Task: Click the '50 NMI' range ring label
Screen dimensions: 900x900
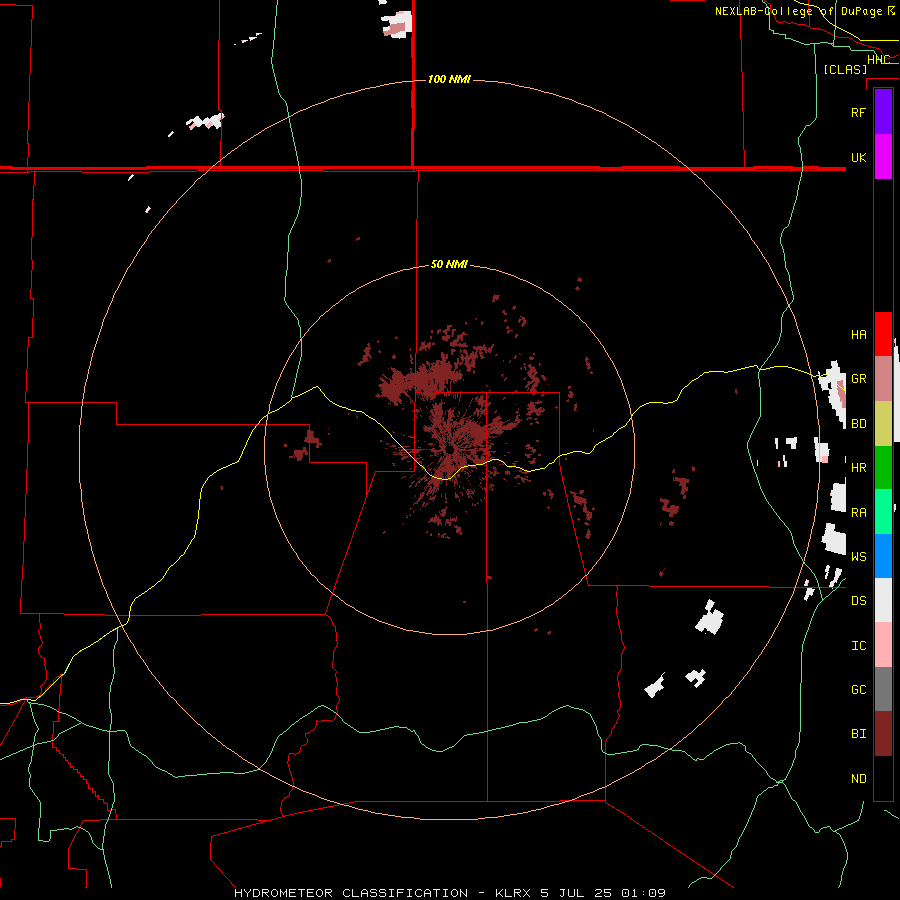Action: tap(449, 264)
